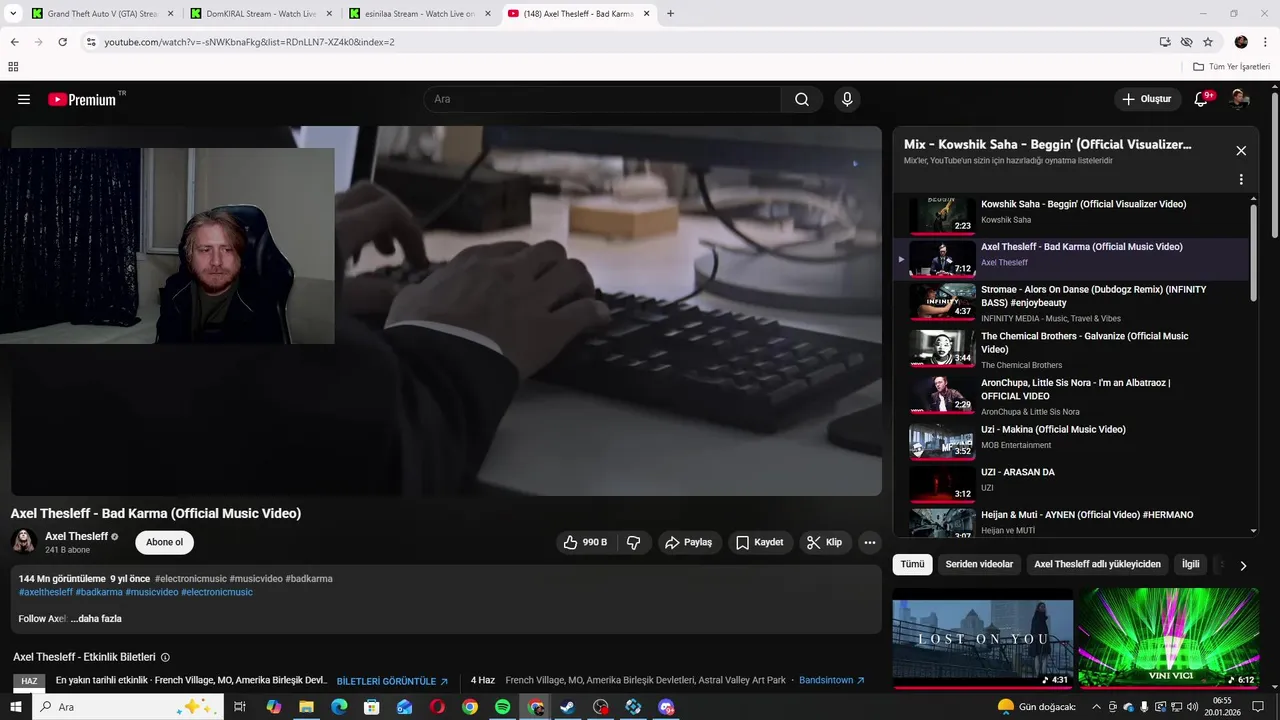Select the İlgili filter chip
Screen dimensions: 1280x720
1190,564
